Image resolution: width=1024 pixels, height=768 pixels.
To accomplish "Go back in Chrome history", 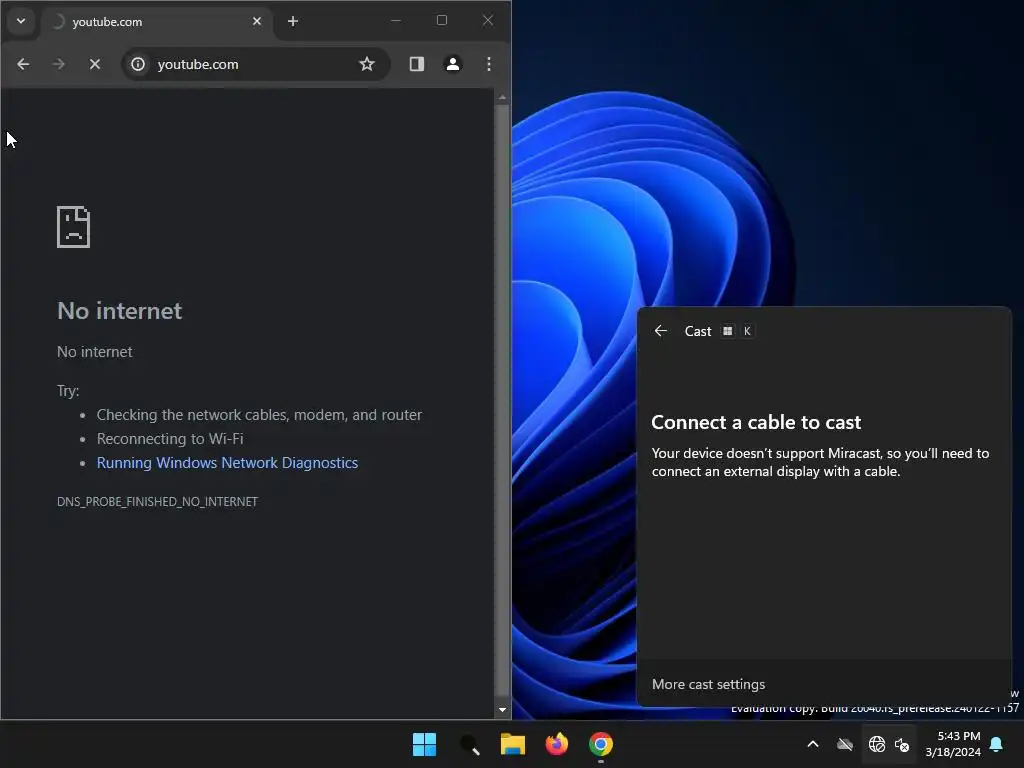I will (x=23, y=64).
